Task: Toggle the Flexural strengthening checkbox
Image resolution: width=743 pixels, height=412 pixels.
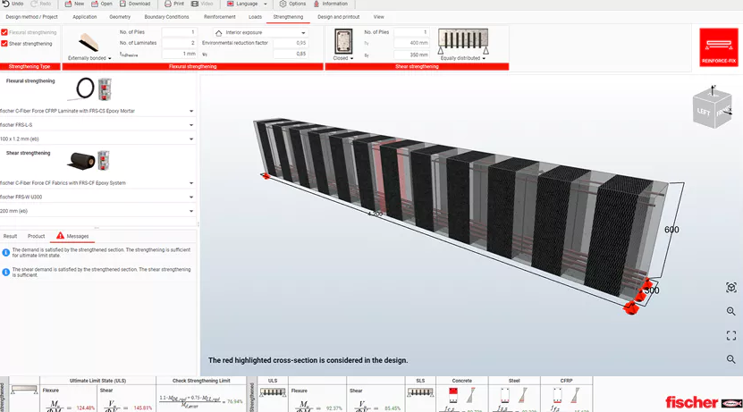Action: 5,33
